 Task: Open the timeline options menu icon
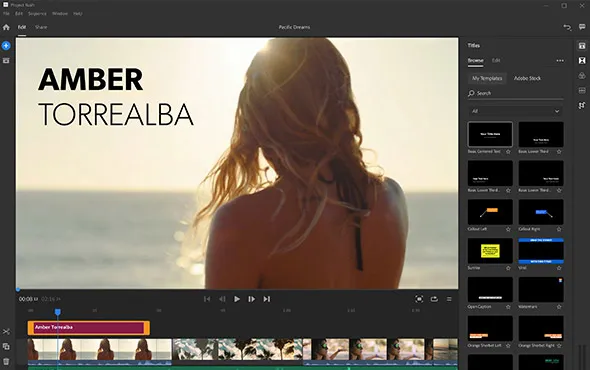click(x=449, y=299)
